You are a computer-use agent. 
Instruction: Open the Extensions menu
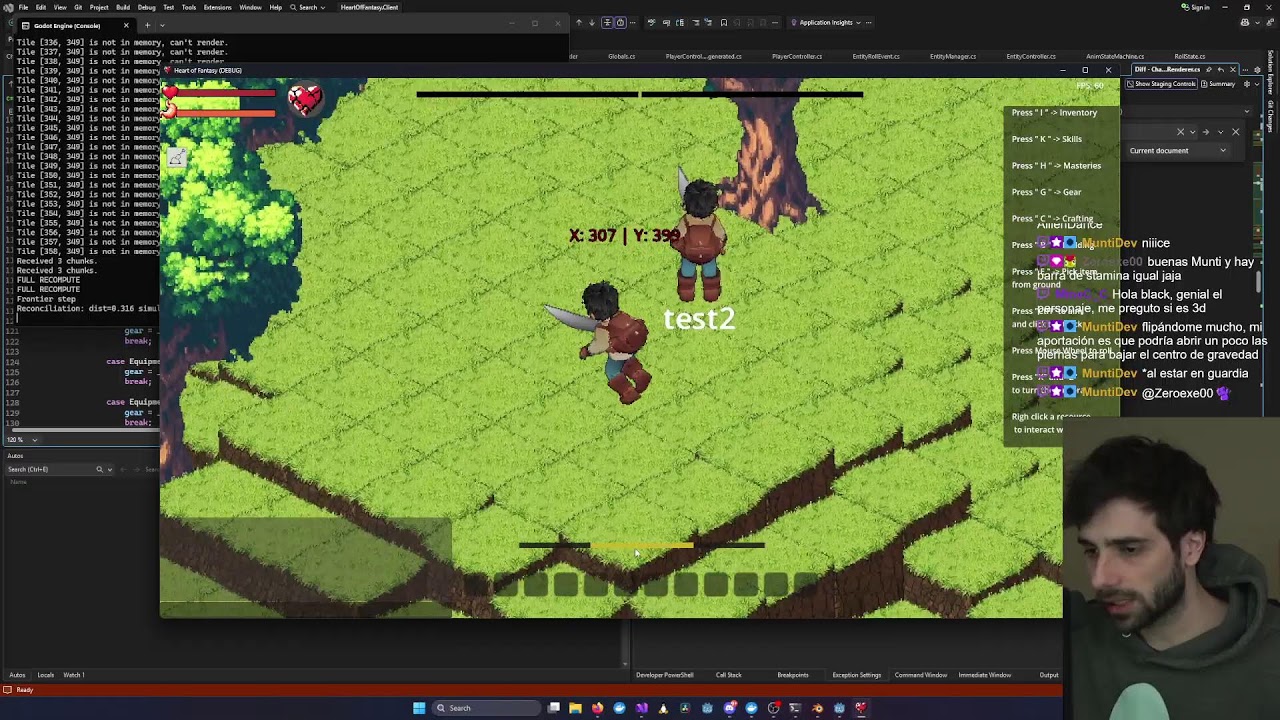pyautogui.click(x=217, y=7)
